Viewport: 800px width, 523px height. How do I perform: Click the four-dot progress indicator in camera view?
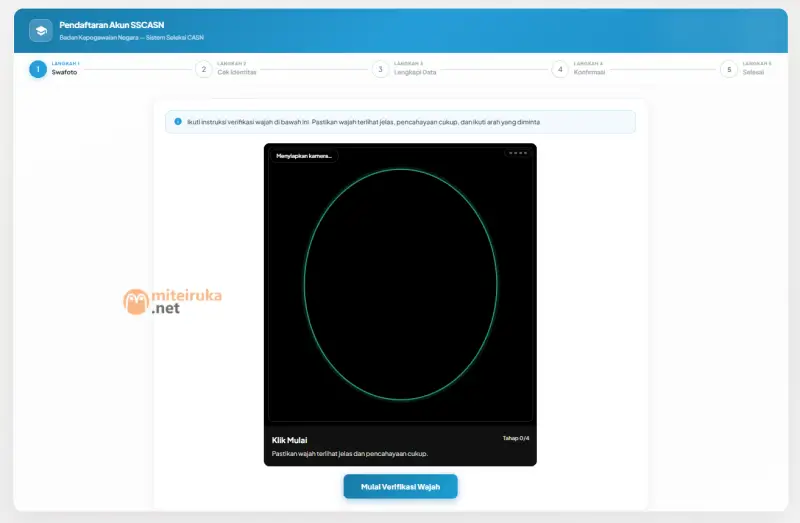tap(518, 153)
